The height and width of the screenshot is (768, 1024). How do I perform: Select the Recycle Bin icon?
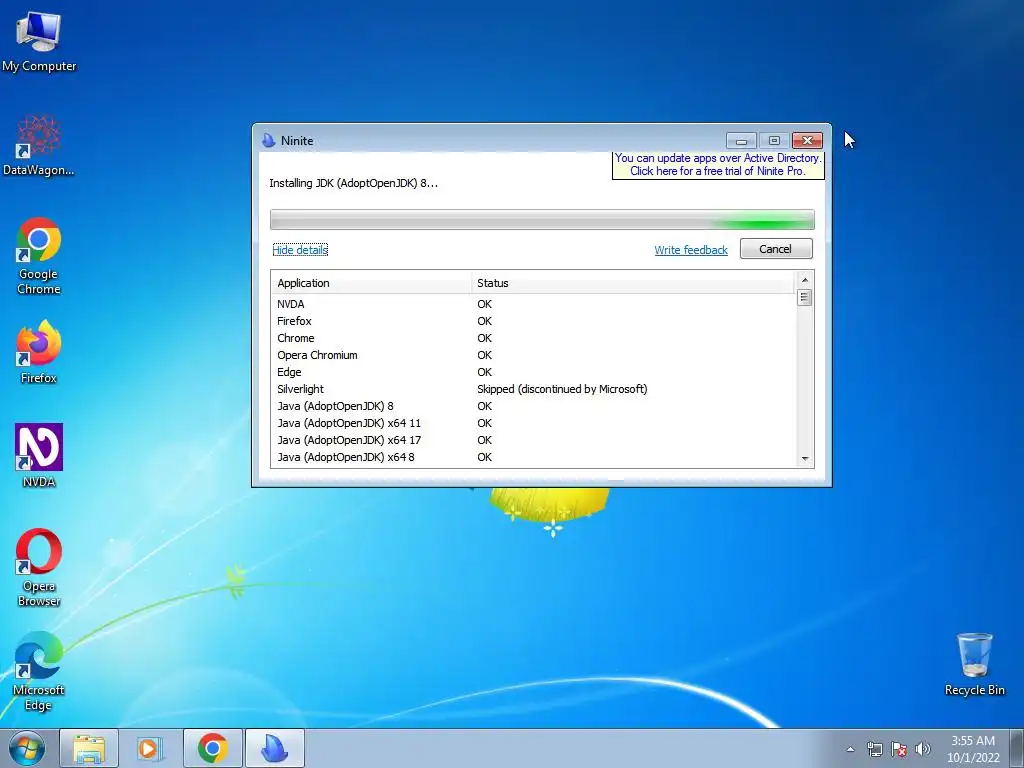click(x=974, y=664)
